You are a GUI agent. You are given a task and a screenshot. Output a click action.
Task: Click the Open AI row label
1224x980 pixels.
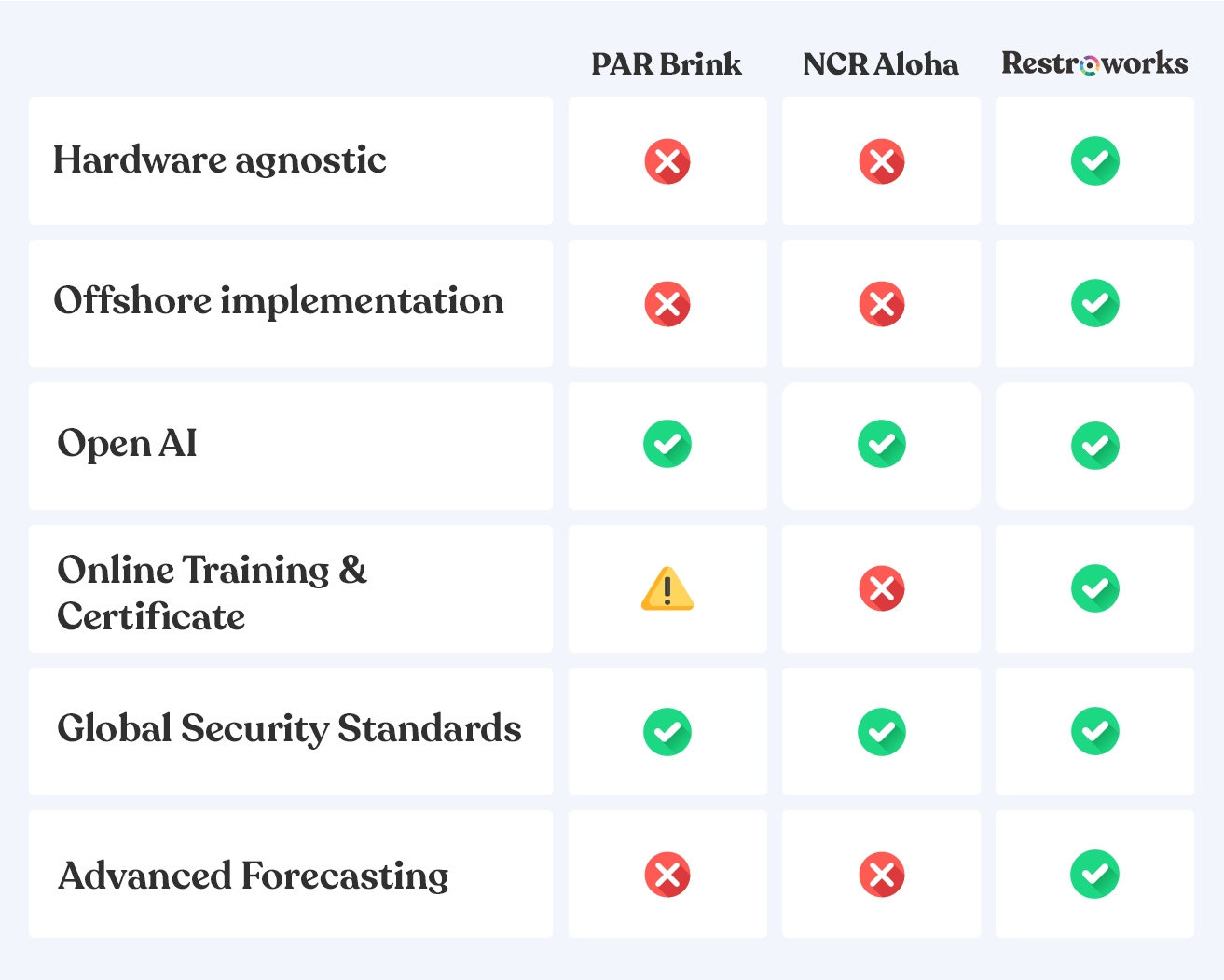coord(128,444)
